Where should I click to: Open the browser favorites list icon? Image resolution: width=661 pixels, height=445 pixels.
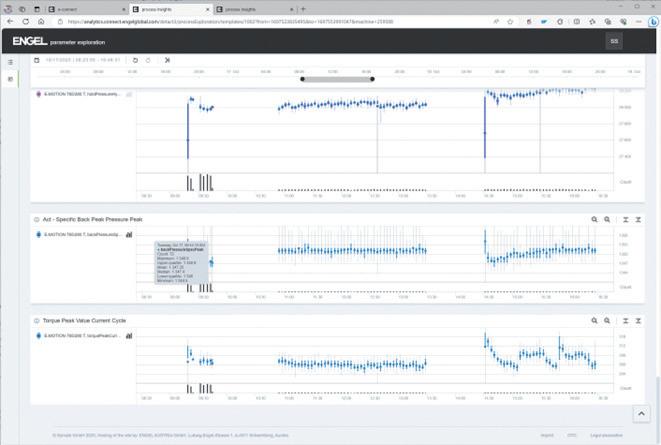[x=592, y=21]
